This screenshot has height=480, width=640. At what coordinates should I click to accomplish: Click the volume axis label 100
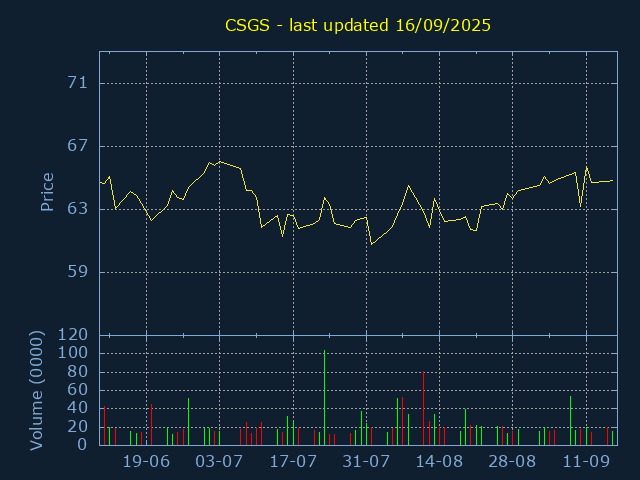tap(73, 353)
